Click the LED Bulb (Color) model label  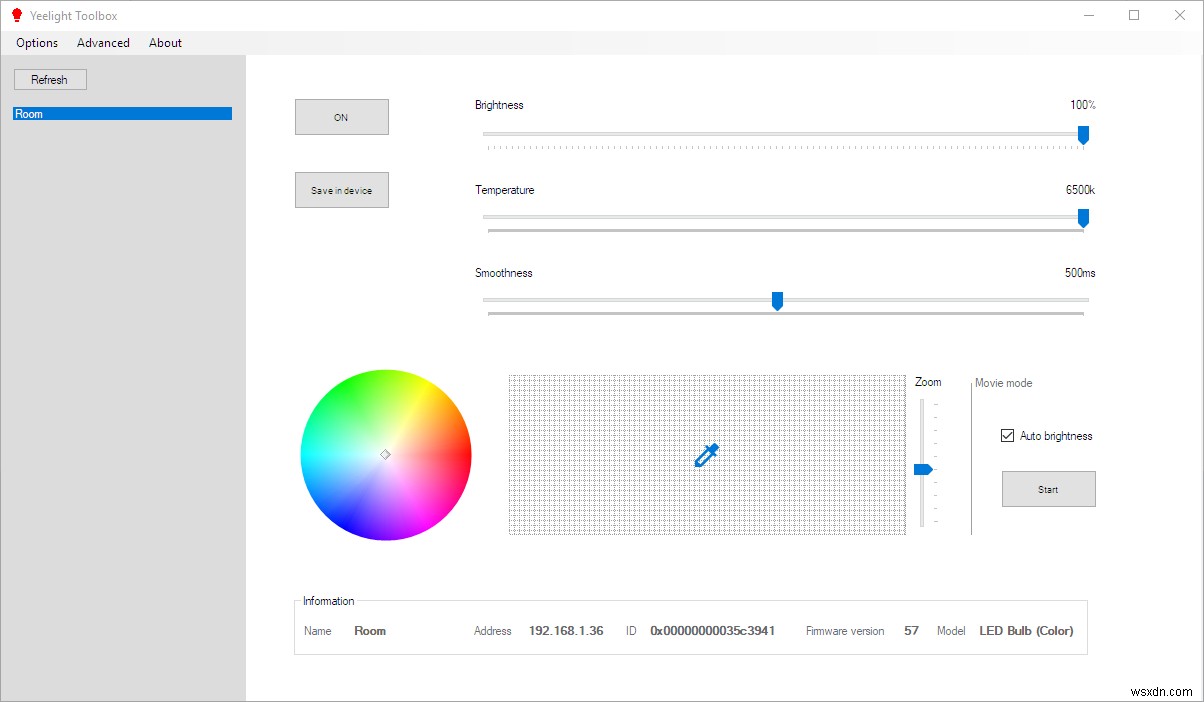tap(1027, 631)
